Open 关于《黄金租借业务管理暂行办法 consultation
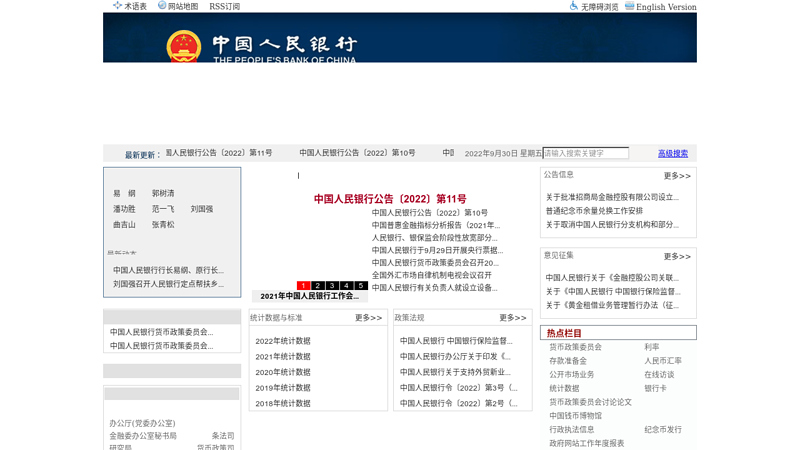Viewport: 800px width, 450px height. click(x=612, y=306)
